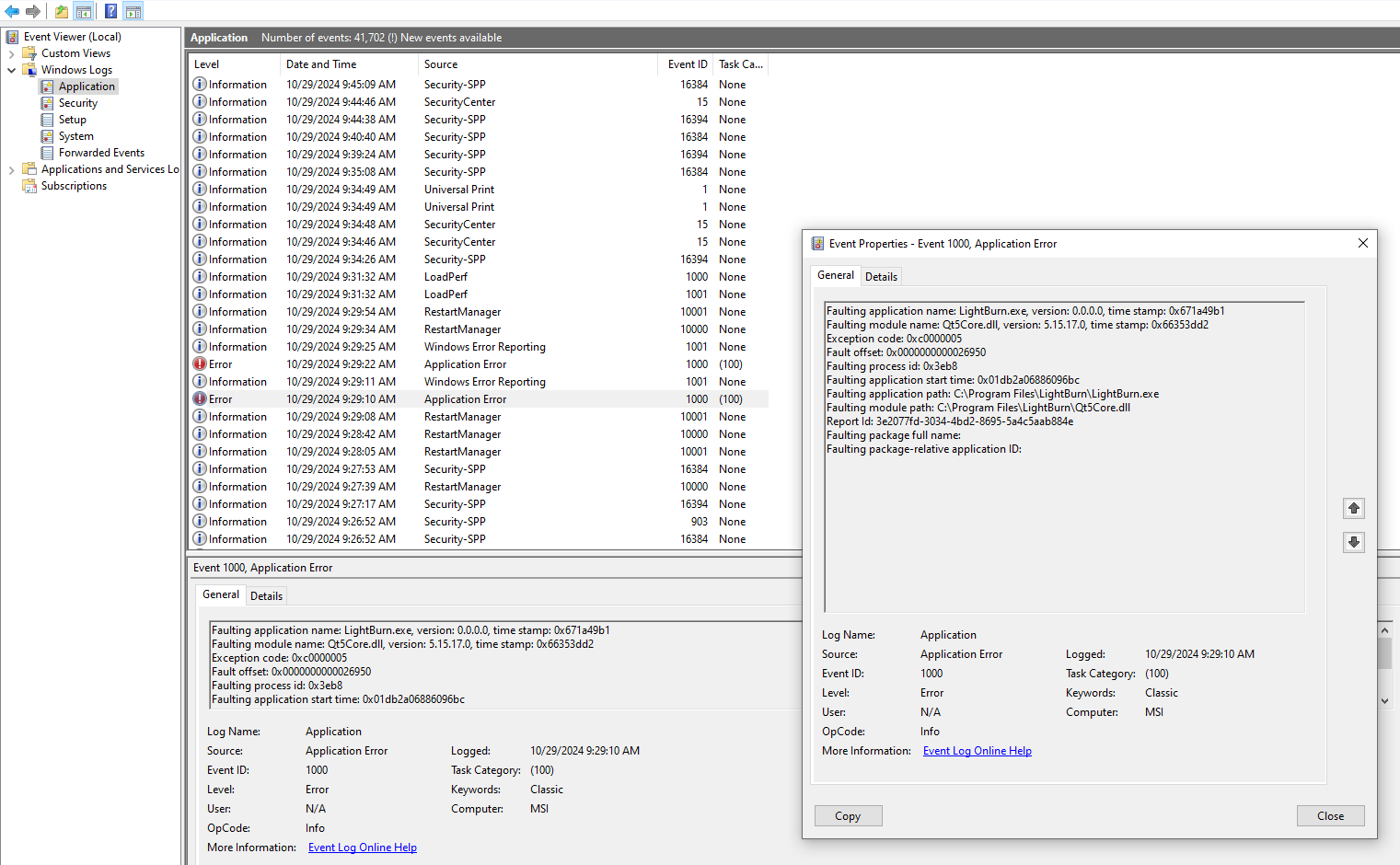Click the Custom Views folder icon
The height and width of the screenshot is (865, 1400).
pyautogui.click(x=29, y=53)
